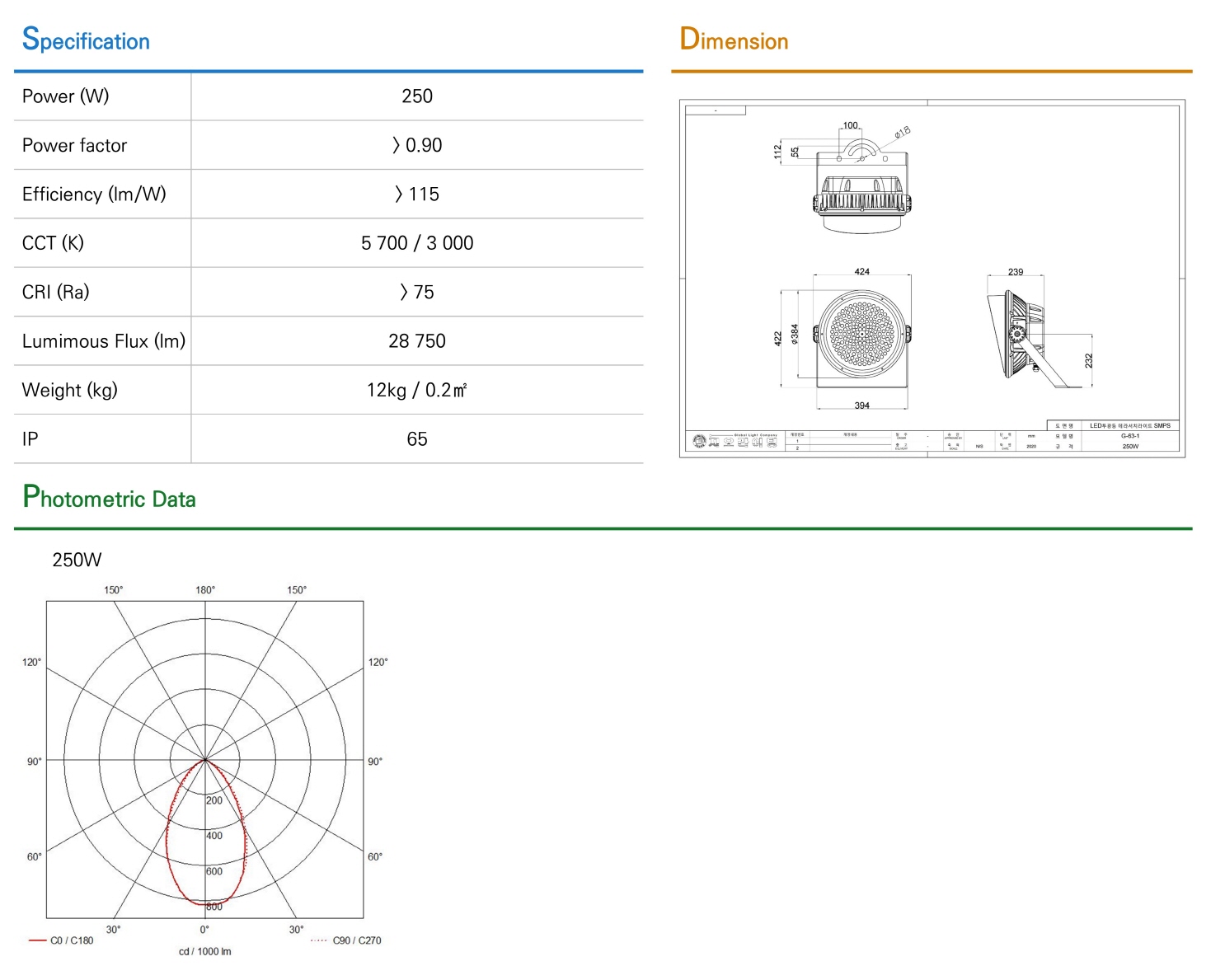Click the cd / 1000 lm unit label
1225x980 pixels.
point(205,952)
